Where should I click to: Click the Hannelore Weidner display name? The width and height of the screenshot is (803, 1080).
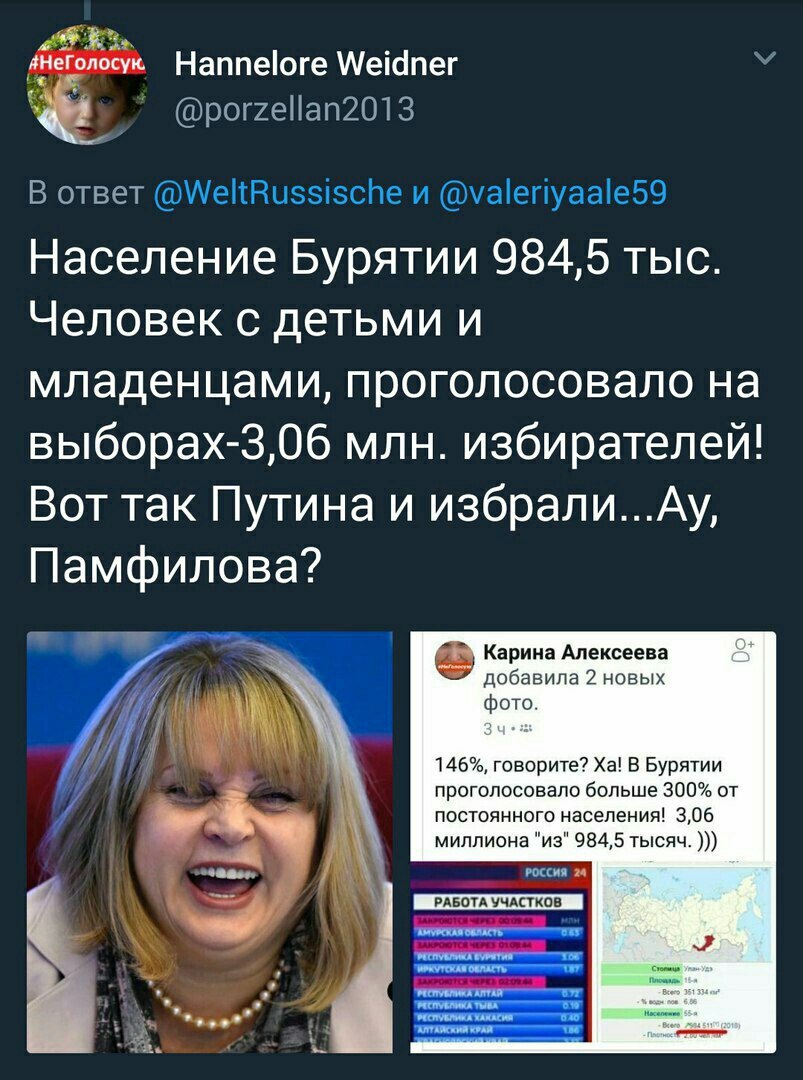(x=316, y=65)
